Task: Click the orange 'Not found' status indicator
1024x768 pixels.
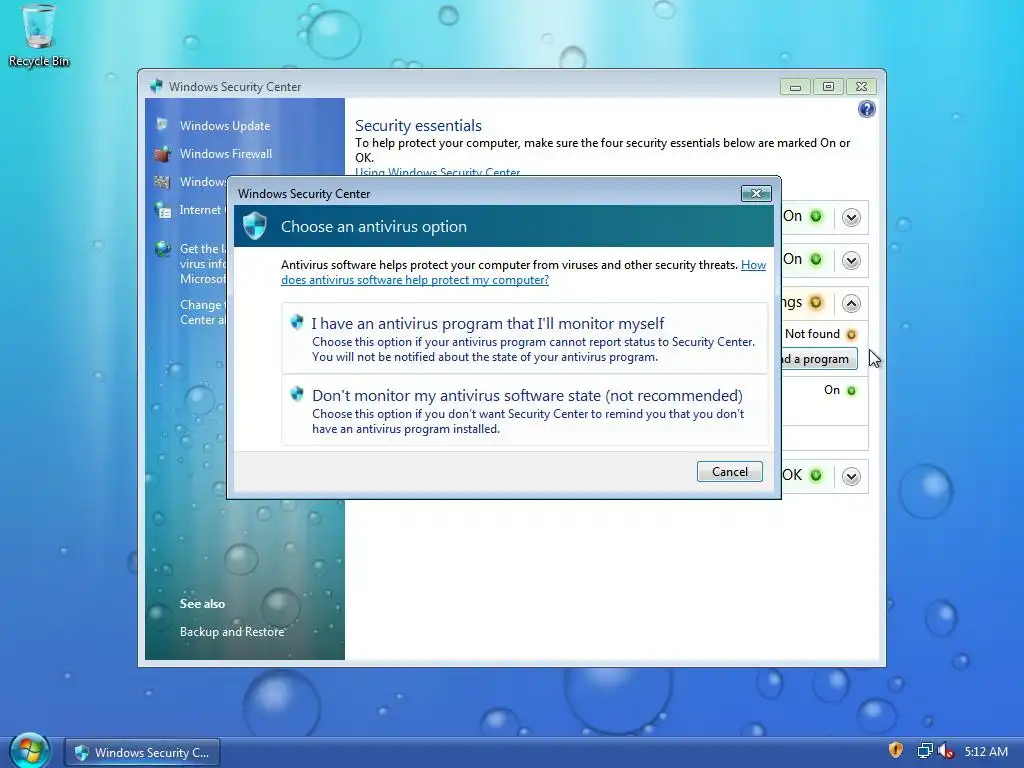Action: coord(851,335)
